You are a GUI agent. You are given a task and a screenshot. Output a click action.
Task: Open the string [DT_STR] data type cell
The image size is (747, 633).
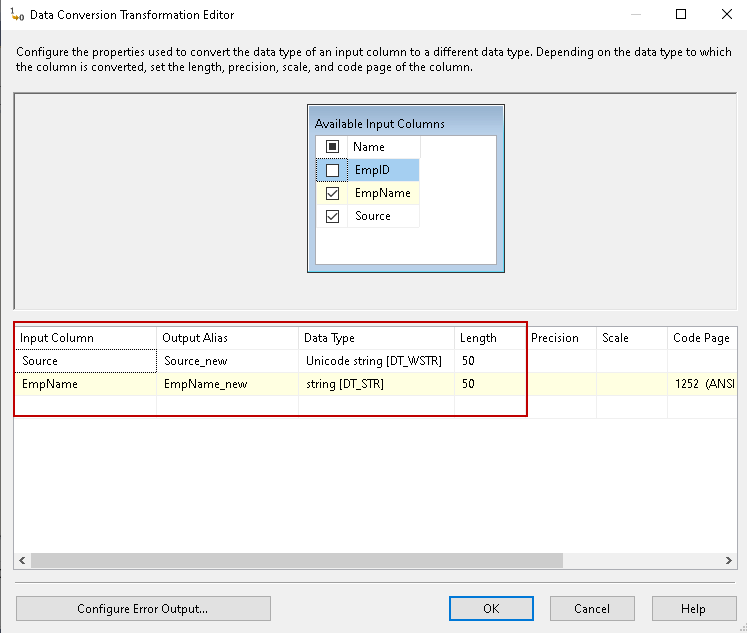tap(376, 384)
